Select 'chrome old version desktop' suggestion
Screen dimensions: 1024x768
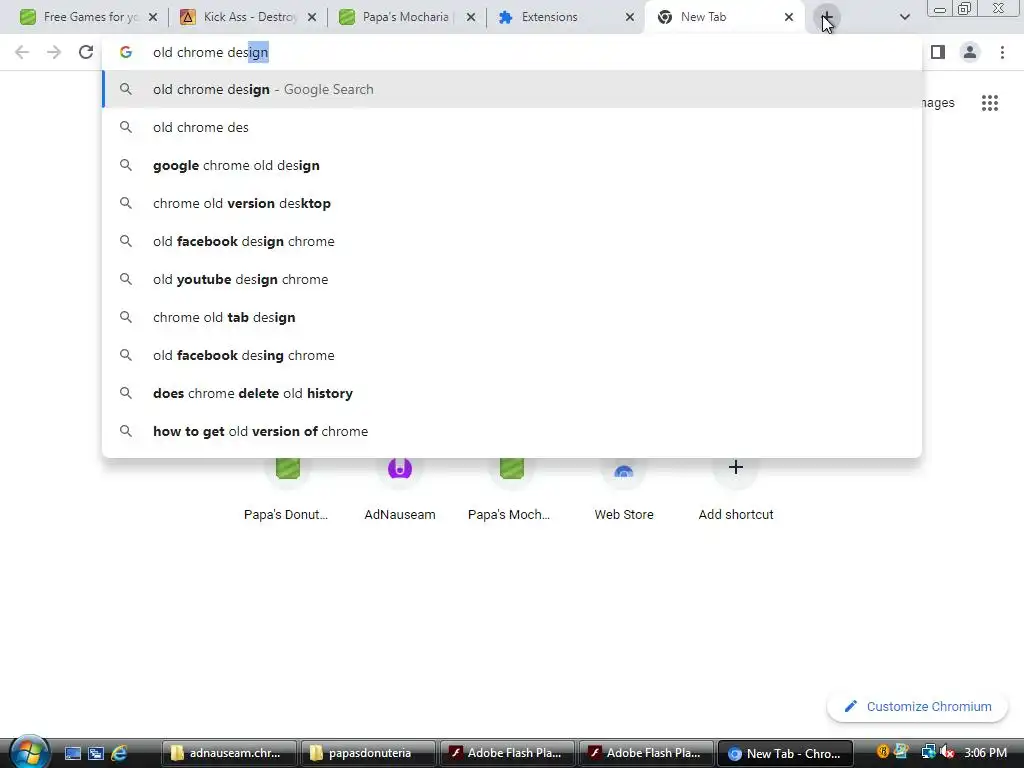[x=512, y=203]
